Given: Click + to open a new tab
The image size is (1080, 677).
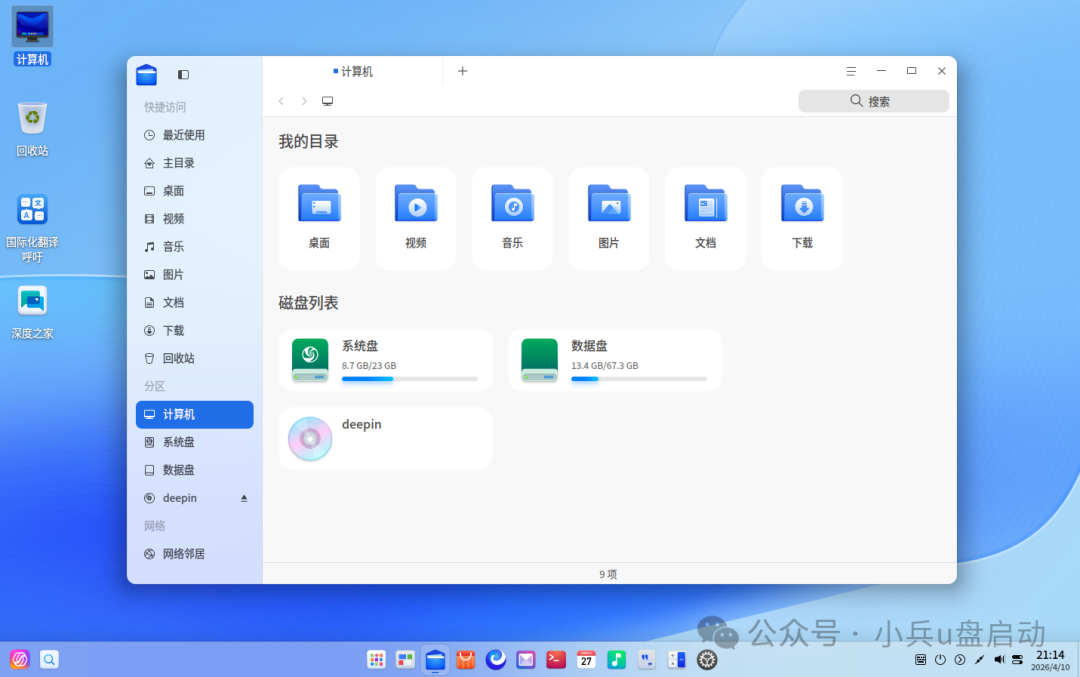Looking at the screenshot, I should (462, 71).
